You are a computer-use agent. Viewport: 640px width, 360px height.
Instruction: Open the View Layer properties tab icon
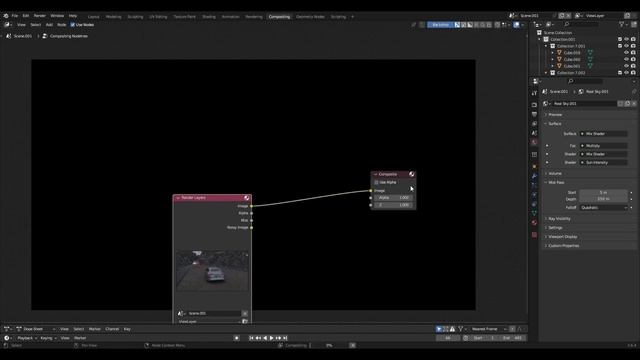(x=534, y=124)
